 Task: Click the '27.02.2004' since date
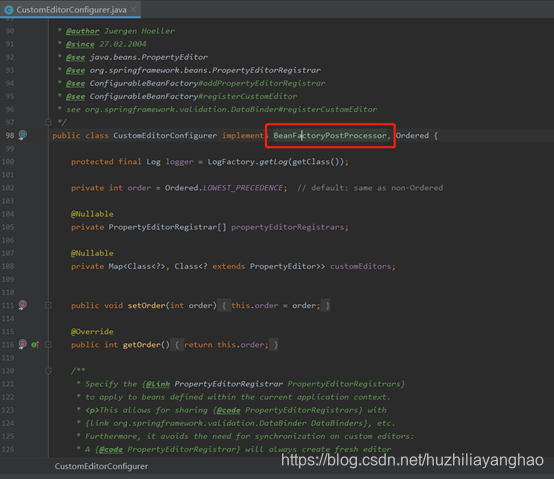(x=123, y=44)
